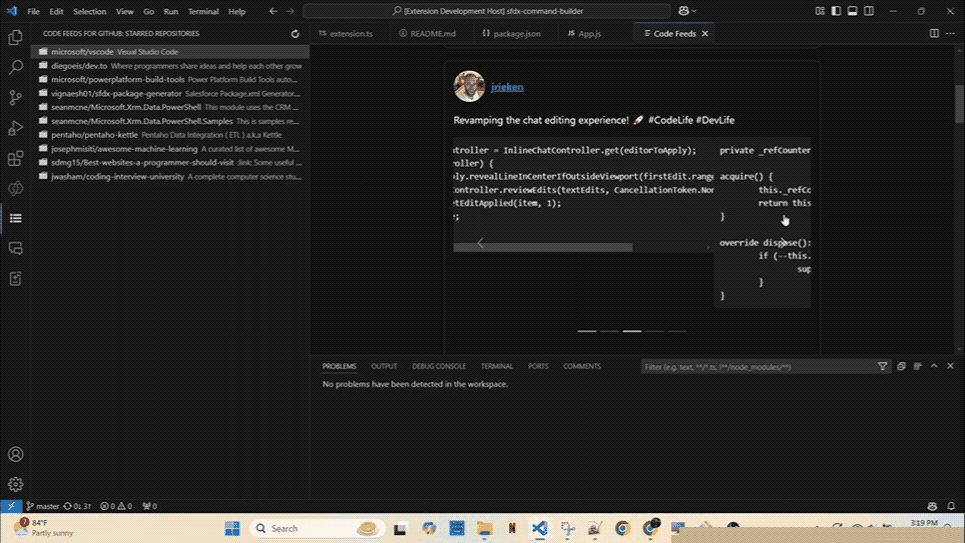Screen dimensions: 965x543
Task: Collapse all problems in panel
Action: [901, 366]
